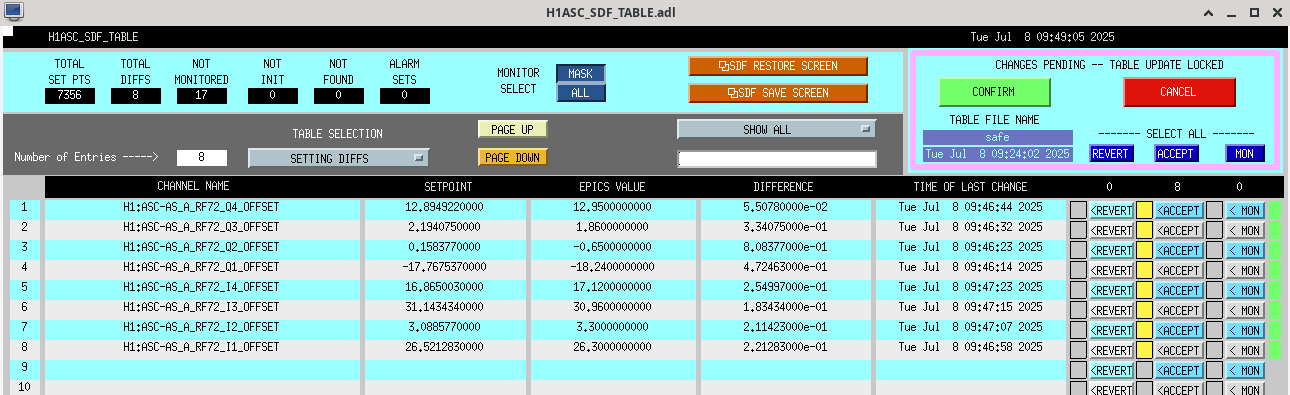Open the SETTING DIFFS table selection dropdown
This screenshot has height=395, width=1290.
point(338,158)
